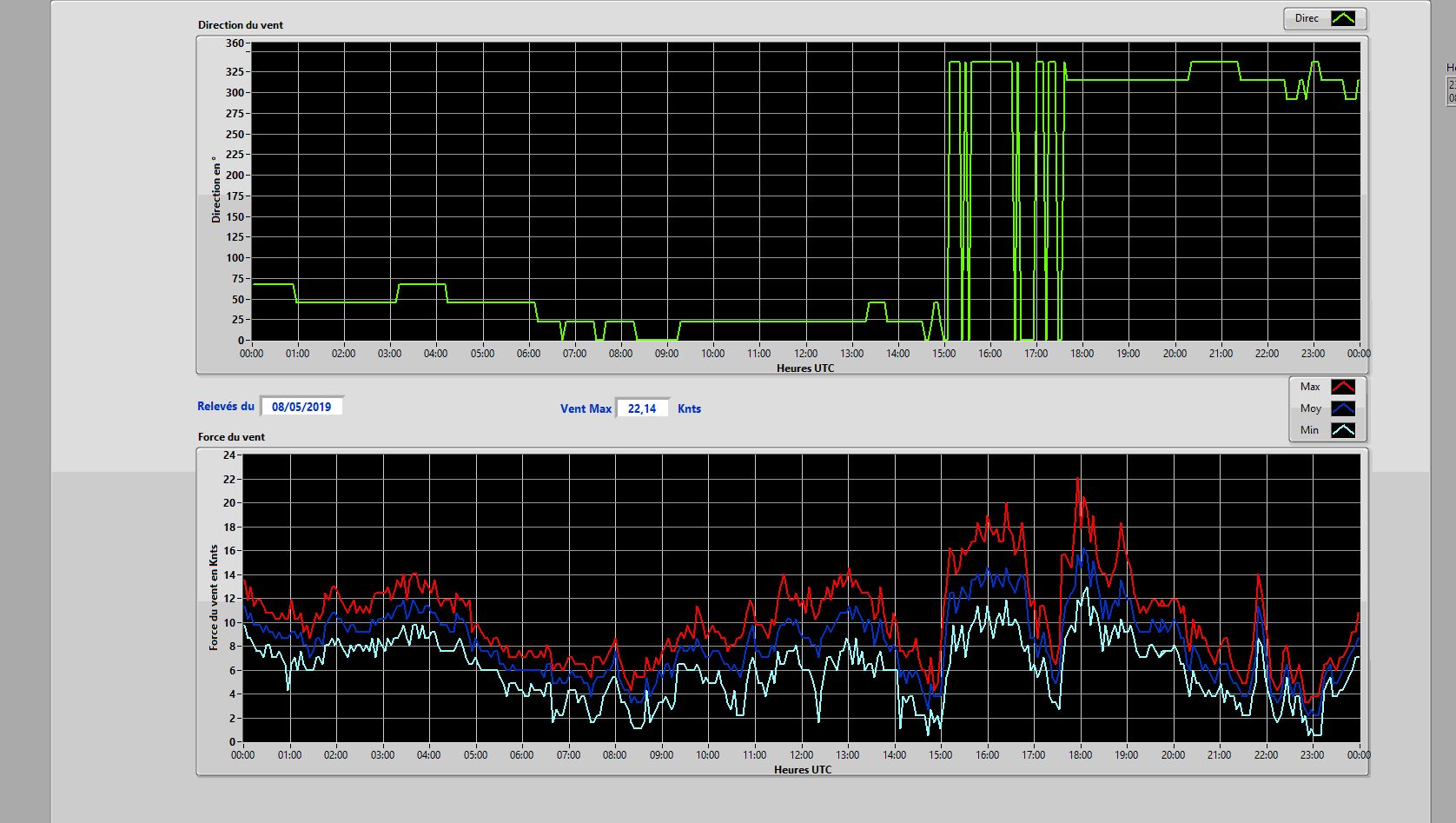Click 325 on the direction Y axis
The height and width of the screenshot is (823, 1456).
235,72
